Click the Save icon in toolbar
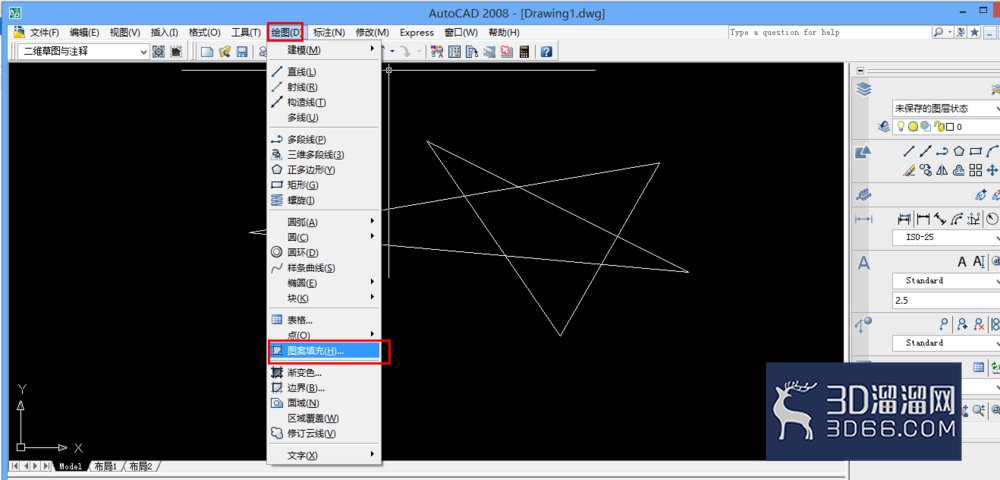This screenshot has width=1000, height=480. click(x=242, y=52)
